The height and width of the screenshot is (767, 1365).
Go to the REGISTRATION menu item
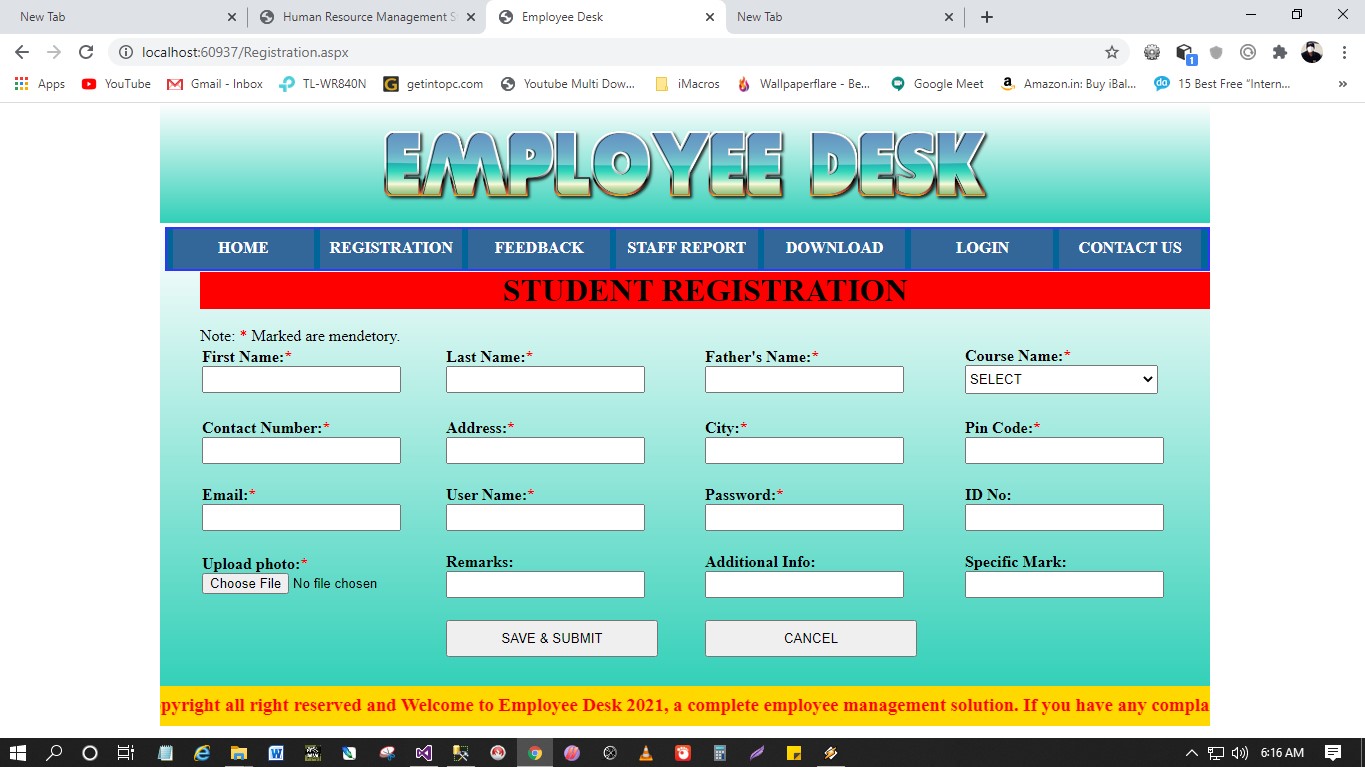coord(391,248)
